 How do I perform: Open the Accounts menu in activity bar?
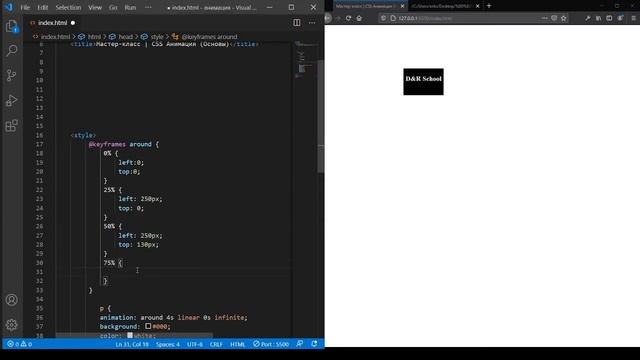click(x=12, y=300)
